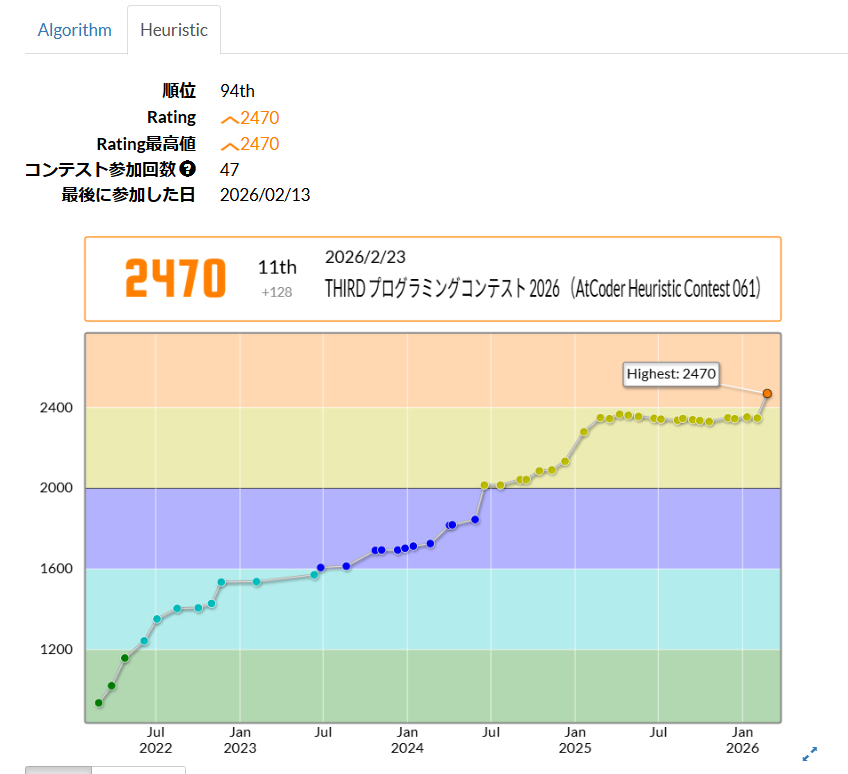Click the Jul 2022 x-axis label
Viewport: 848px width, 774px height.
pyautogui.click(x=156, y=740)
